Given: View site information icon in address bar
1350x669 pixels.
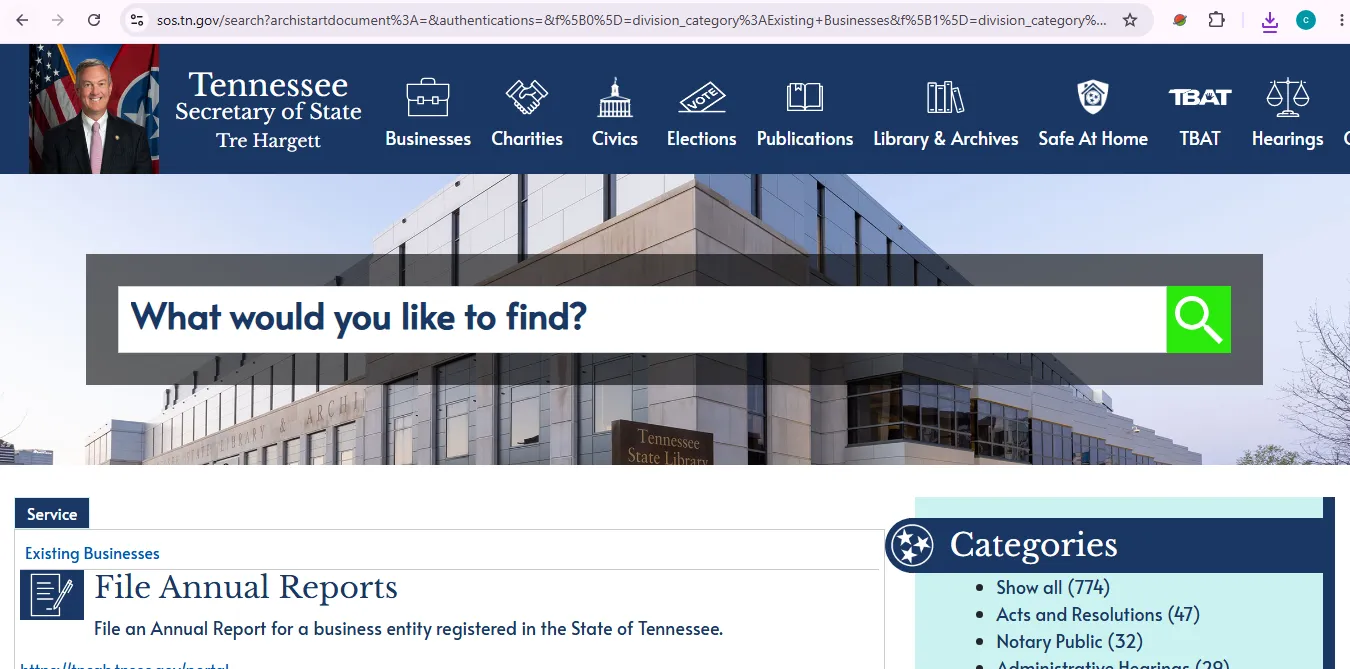Looking at the screenshot, I should [138, 20].
